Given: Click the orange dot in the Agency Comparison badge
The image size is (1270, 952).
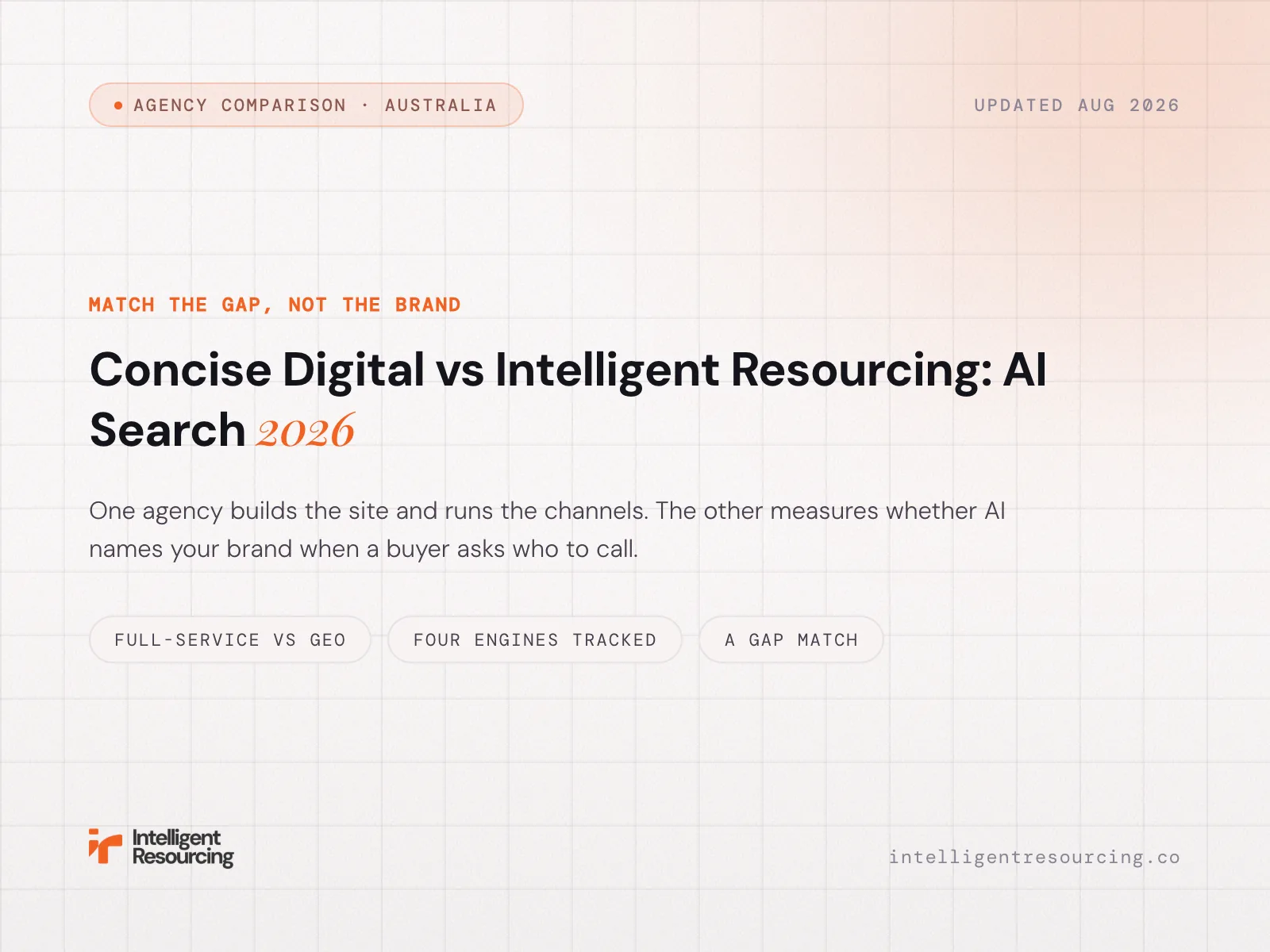Looking at the screenshot, I should click(118, 106).
